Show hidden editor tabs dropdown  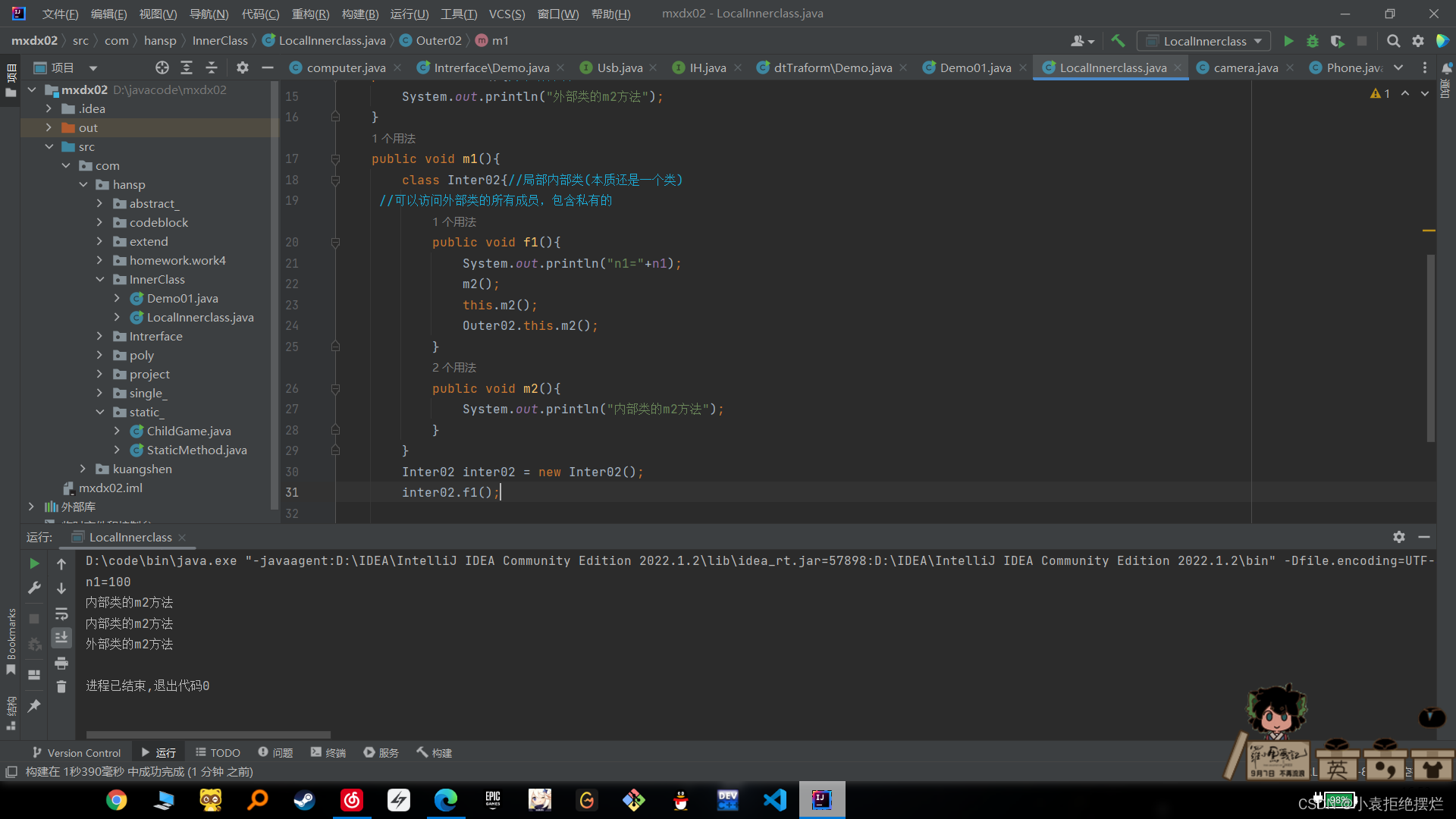pos(1398,67)
